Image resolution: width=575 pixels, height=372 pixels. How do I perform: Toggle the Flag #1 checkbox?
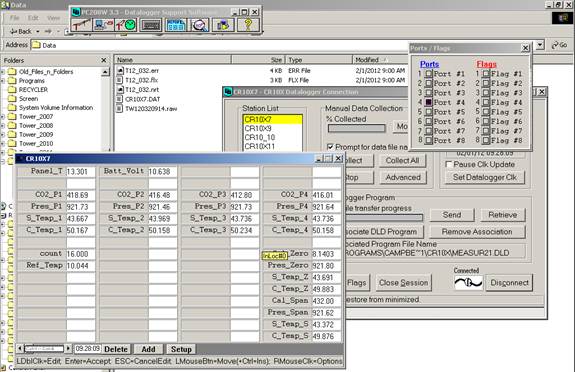coord(486,74)
